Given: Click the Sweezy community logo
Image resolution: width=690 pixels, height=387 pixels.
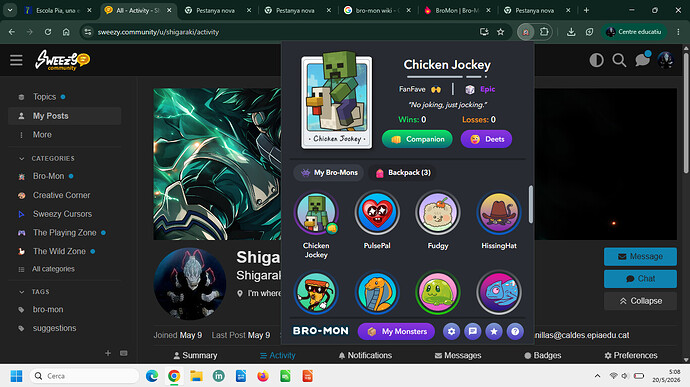Looking at the screenshot, I should coord(62,60).
